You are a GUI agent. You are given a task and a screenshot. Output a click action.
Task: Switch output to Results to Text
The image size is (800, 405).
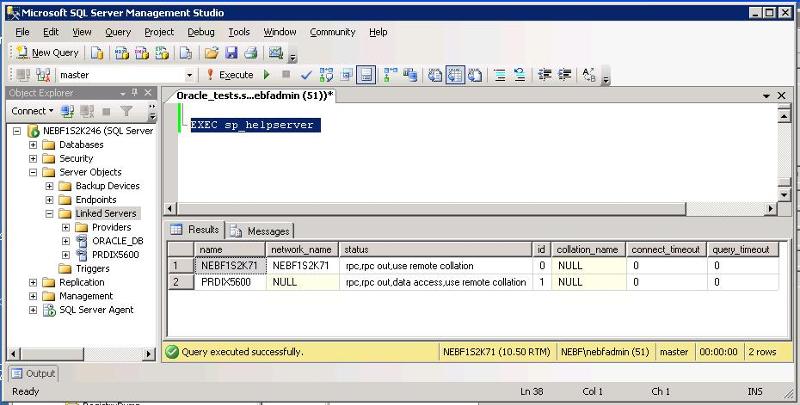(x=435, y=75)
